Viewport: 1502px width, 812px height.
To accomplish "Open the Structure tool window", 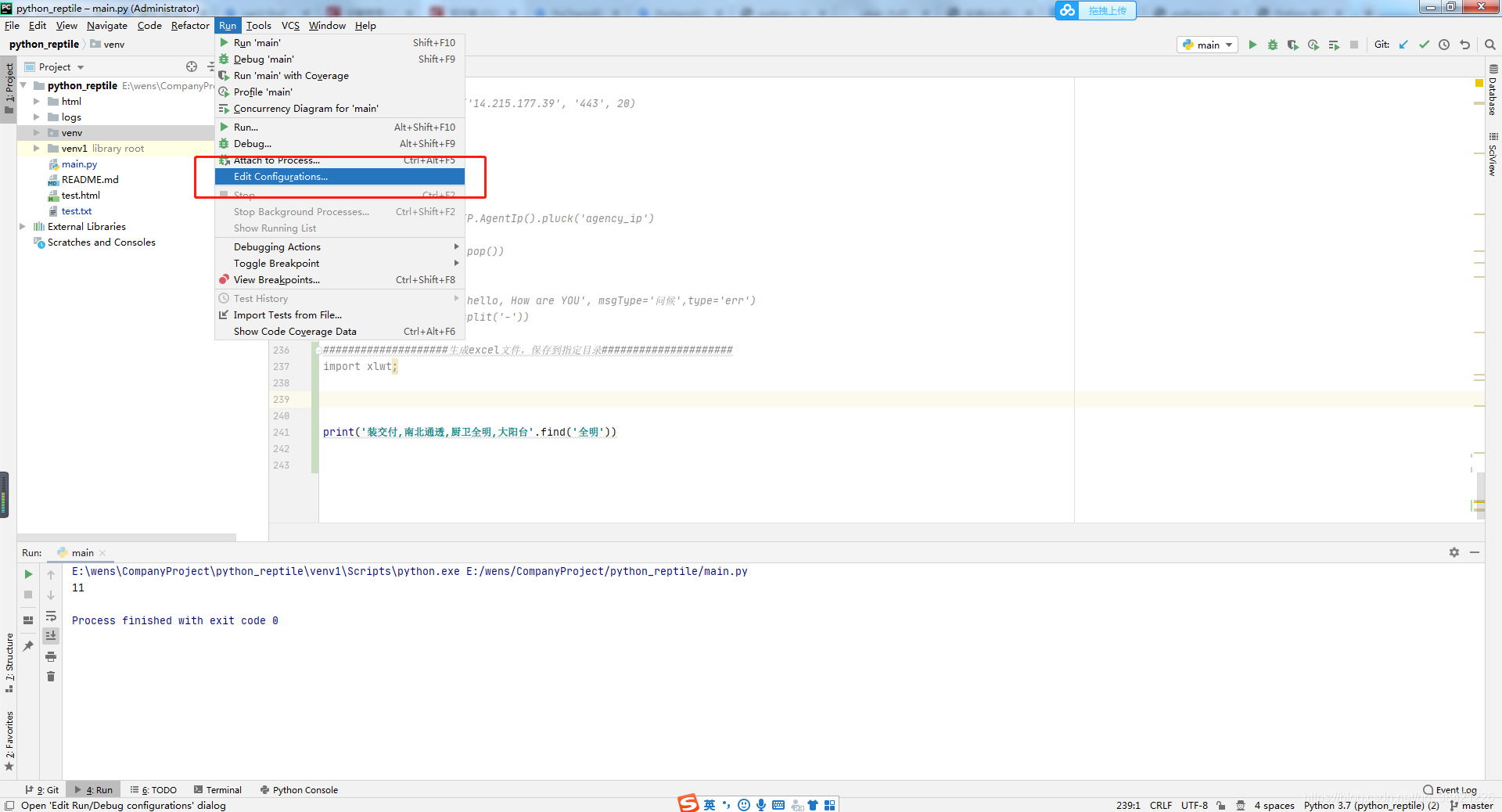I will (x=9, y=663).
